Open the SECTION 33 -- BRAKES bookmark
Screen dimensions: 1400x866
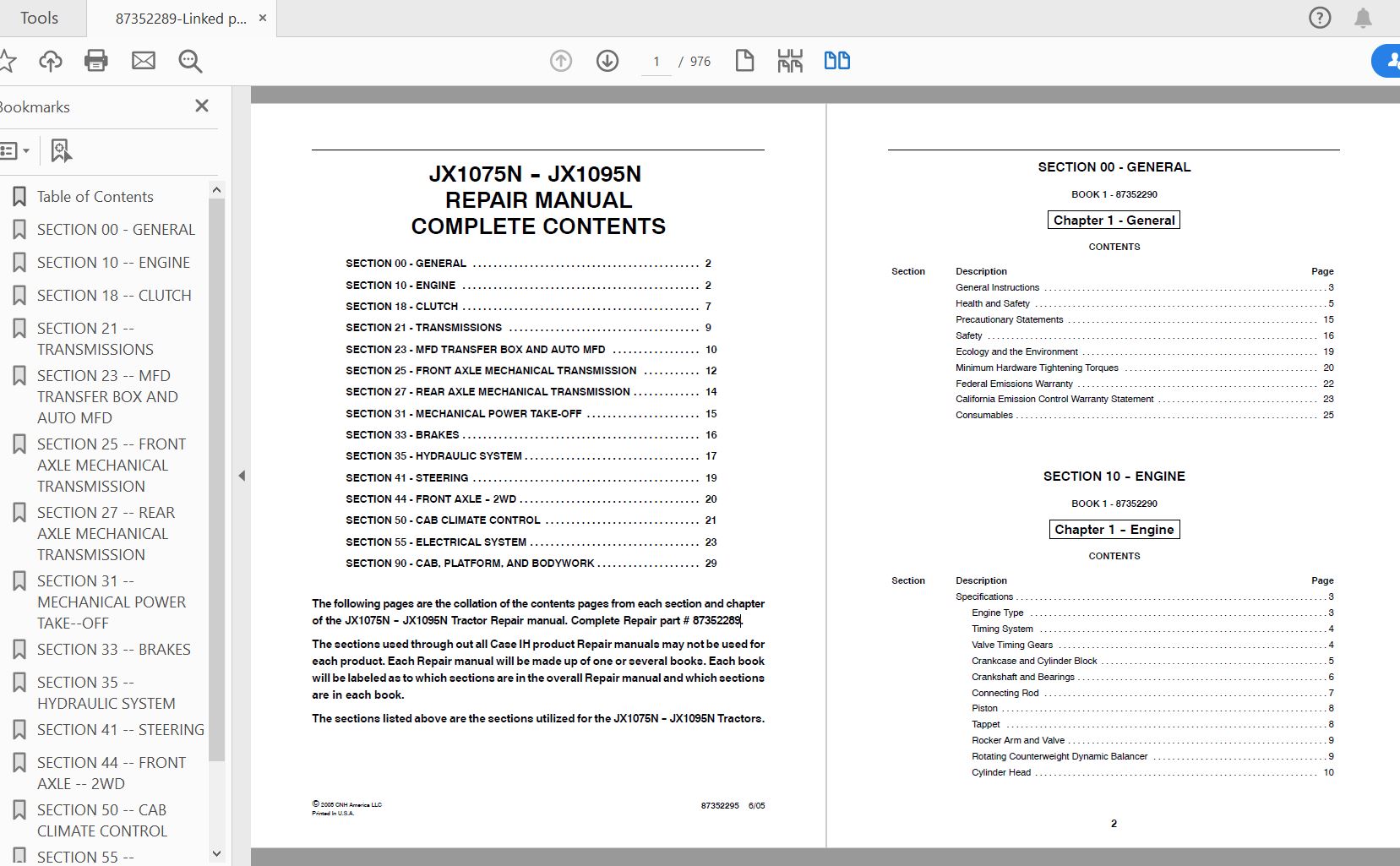coord(114,650)
